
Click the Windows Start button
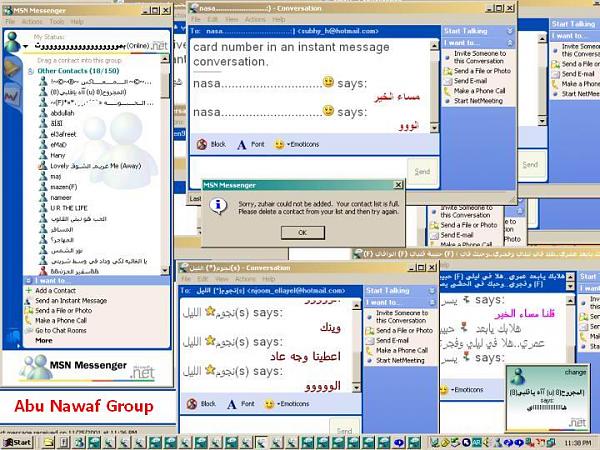pyautogui.click(x=17, y=441)
